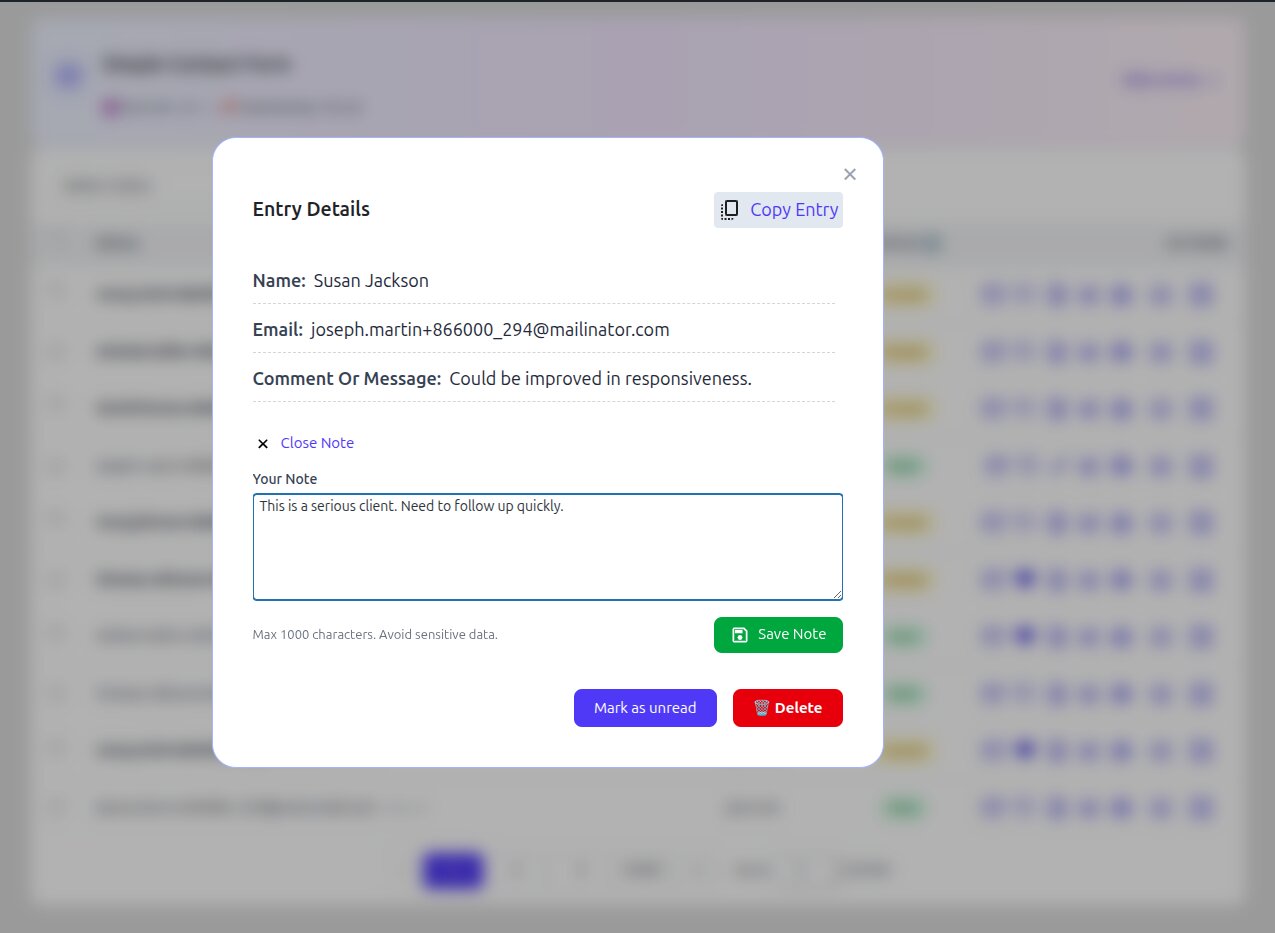Click the highlighted purple pagination button
The height and width of the screenshot is (933, 1275).
pos(453,870)
